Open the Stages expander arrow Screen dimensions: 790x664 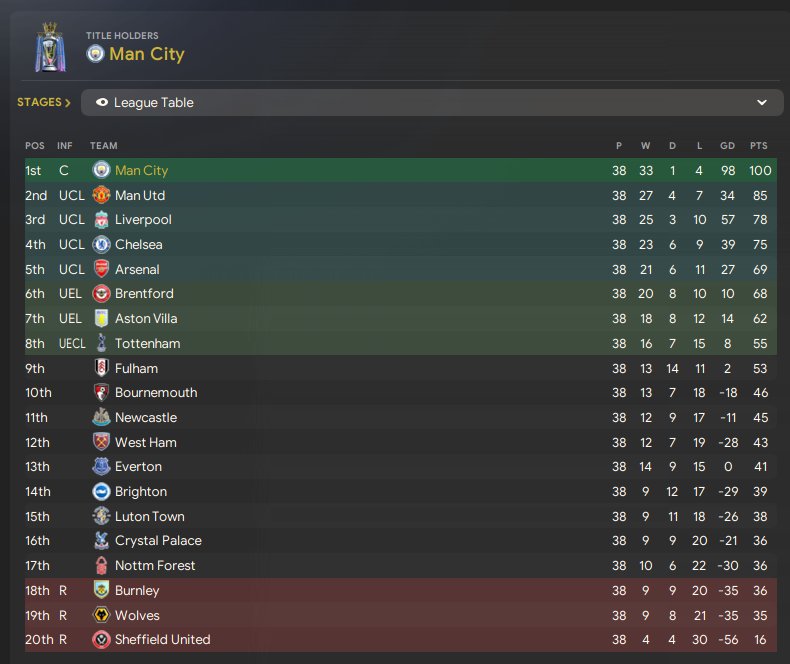pyautogui.click(x=67, y=102)
